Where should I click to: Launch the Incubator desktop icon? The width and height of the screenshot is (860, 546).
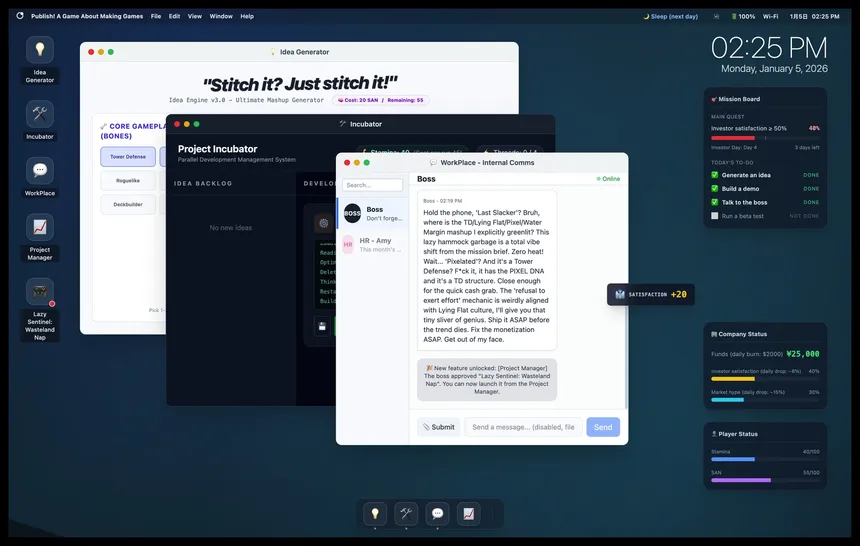[40, 114]
